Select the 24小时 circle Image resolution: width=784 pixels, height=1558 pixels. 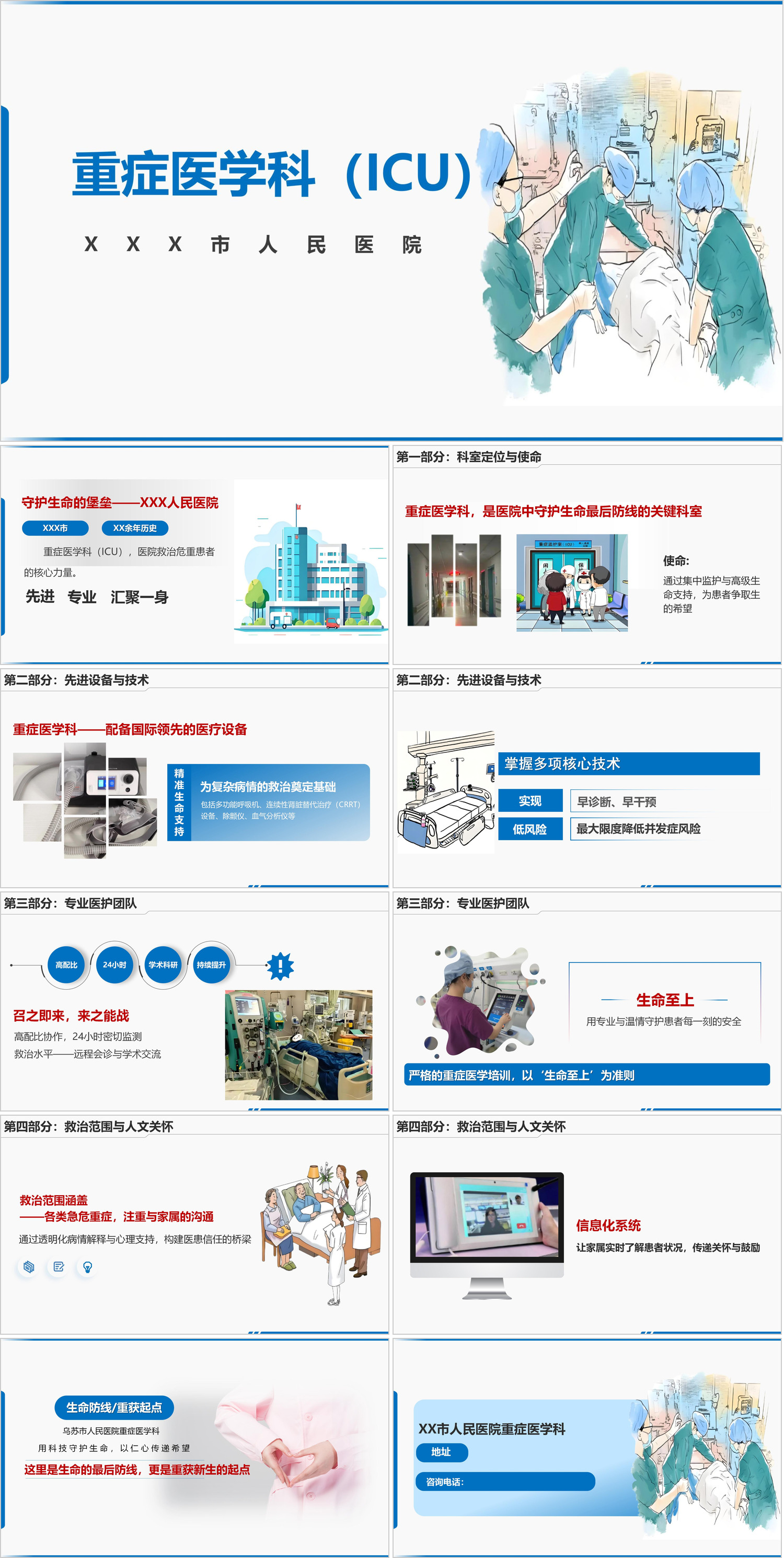point(115,965)
